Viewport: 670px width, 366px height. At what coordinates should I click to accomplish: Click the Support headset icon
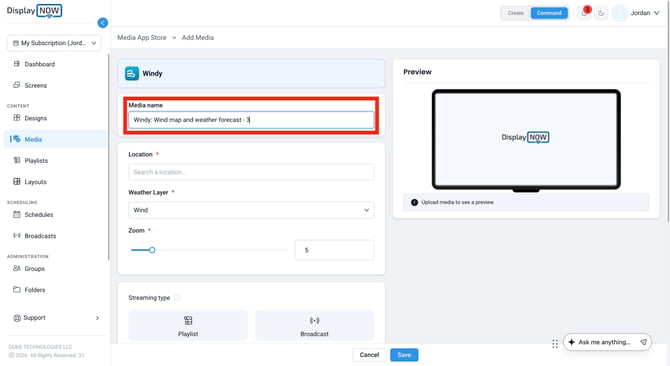point(17,318)
